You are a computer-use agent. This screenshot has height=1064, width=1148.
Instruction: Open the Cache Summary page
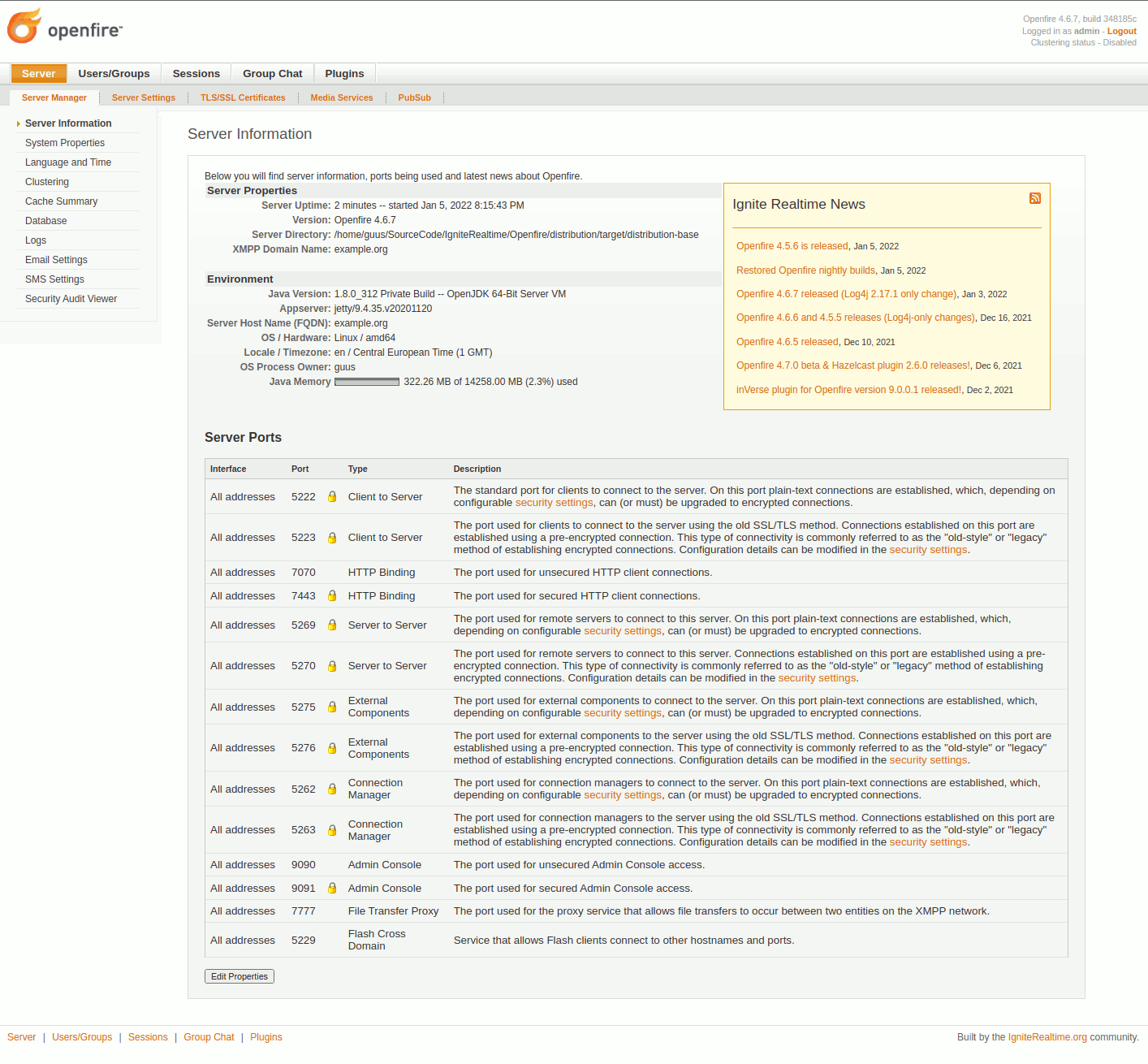coord(62,201)
